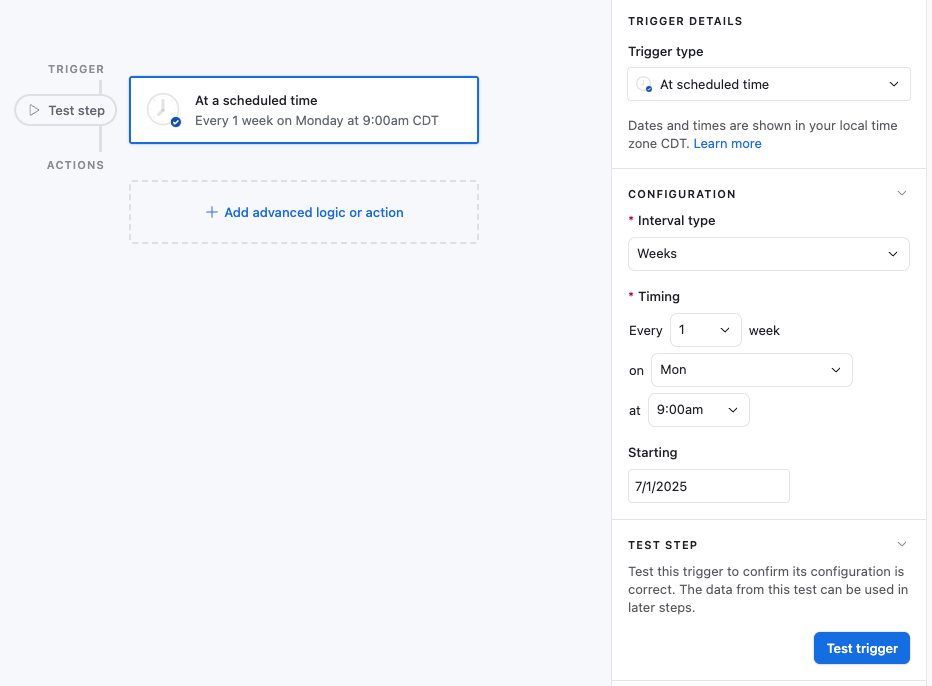Open the Every 1 week count dropdown
932x686 pixels.
tap(705, 330)
